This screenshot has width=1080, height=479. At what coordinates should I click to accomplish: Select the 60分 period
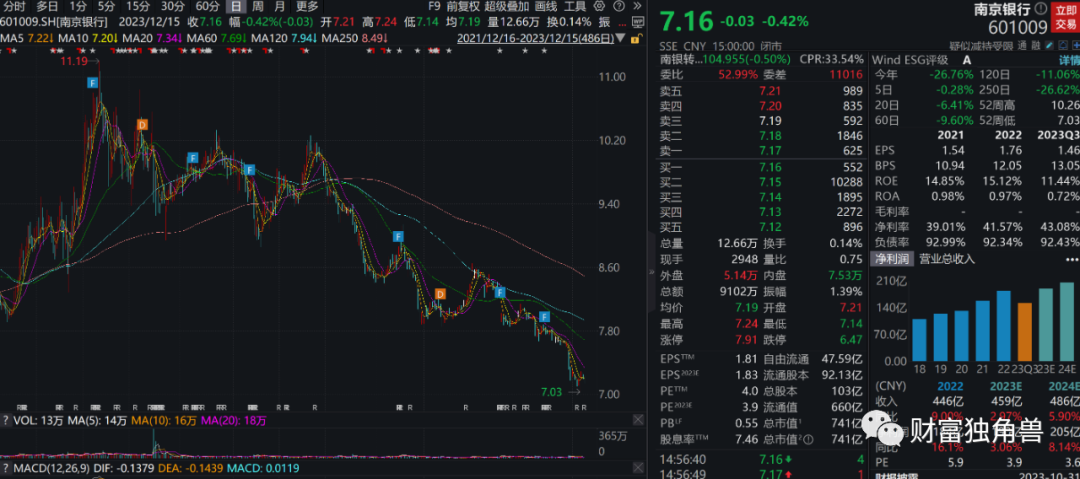pyautogui.click(x=207, y=6)
